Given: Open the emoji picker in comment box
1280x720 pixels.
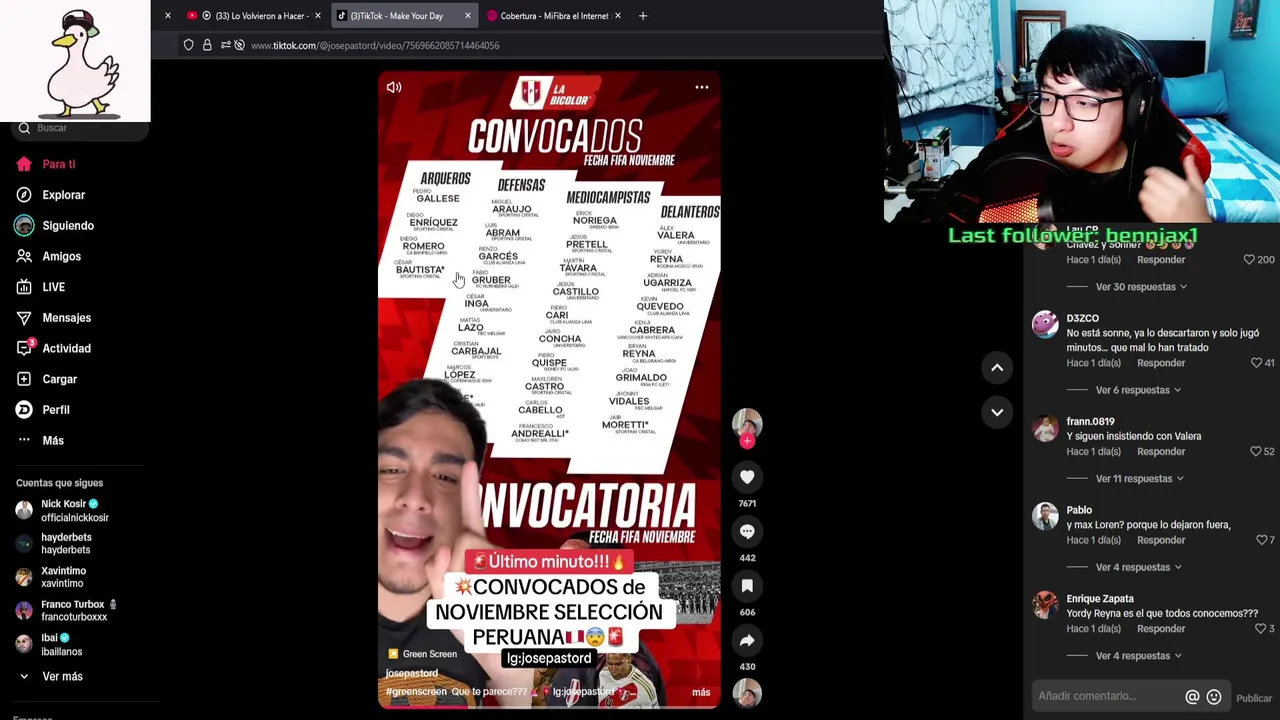Looking at the screenshot, I should coord(1214,697).
